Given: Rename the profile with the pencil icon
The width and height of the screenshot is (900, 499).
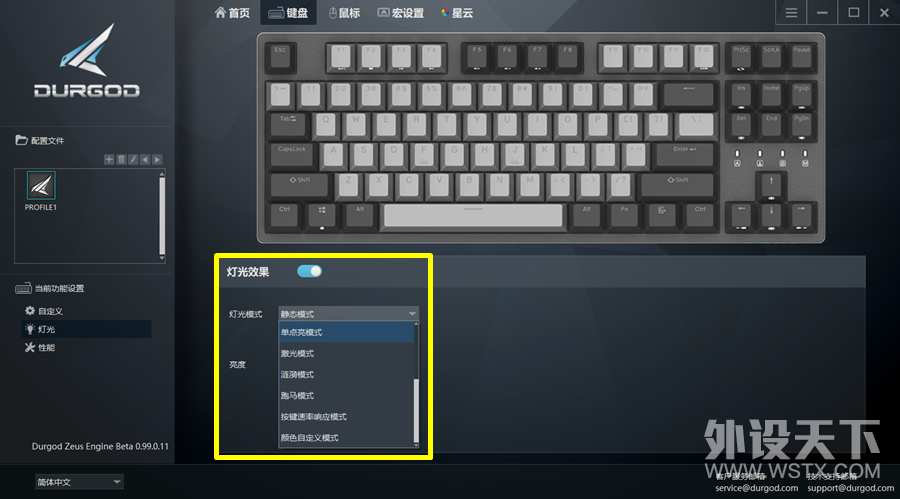Looking at the screenshot, I should (133, 160).
